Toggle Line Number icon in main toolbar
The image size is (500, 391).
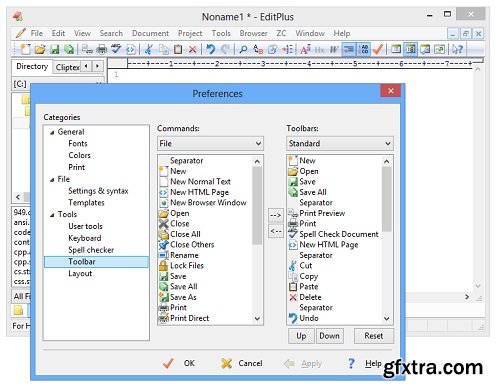(363, 49)
